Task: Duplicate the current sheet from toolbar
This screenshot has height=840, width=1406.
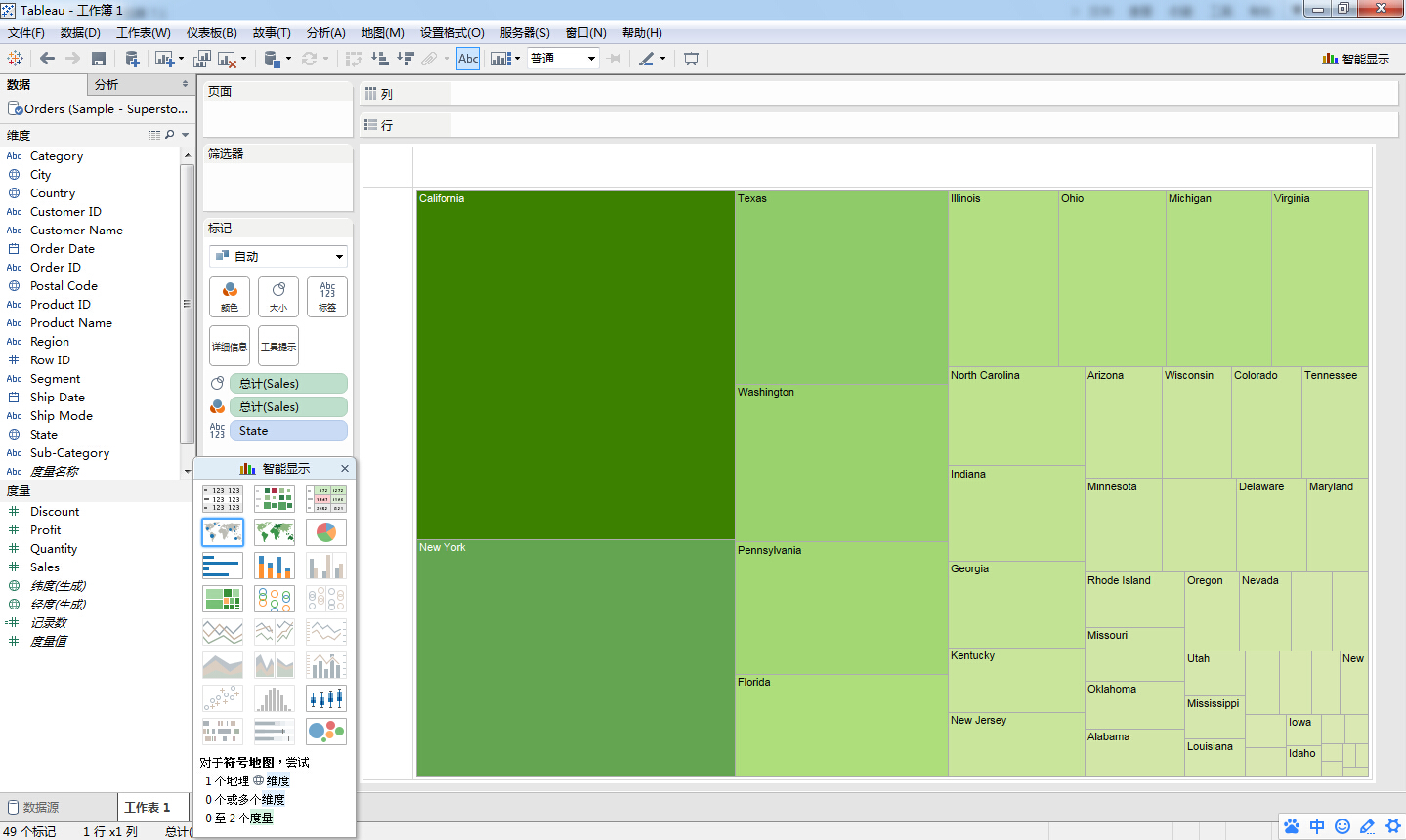Action: tap(202, 59)
